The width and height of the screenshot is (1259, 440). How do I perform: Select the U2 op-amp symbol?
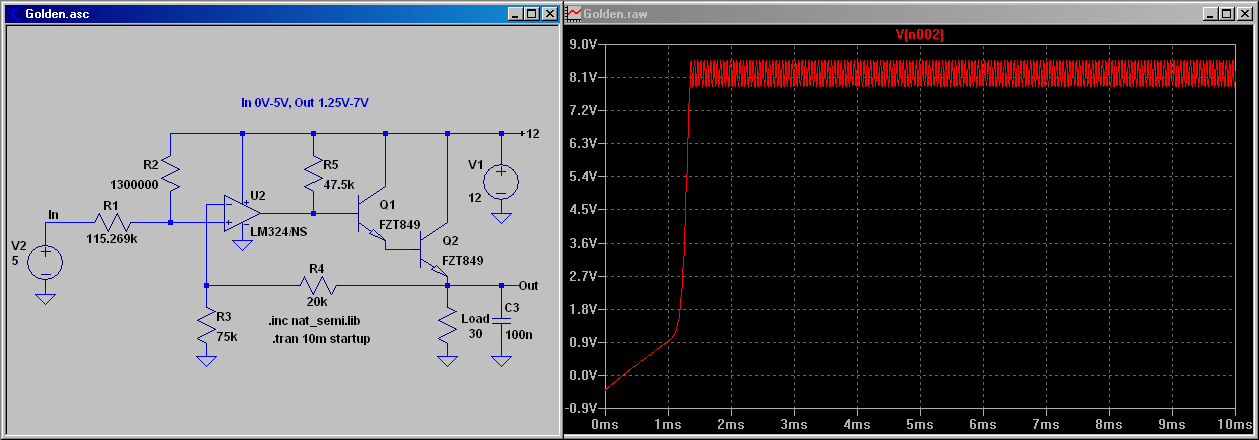[x=241, y=214]
